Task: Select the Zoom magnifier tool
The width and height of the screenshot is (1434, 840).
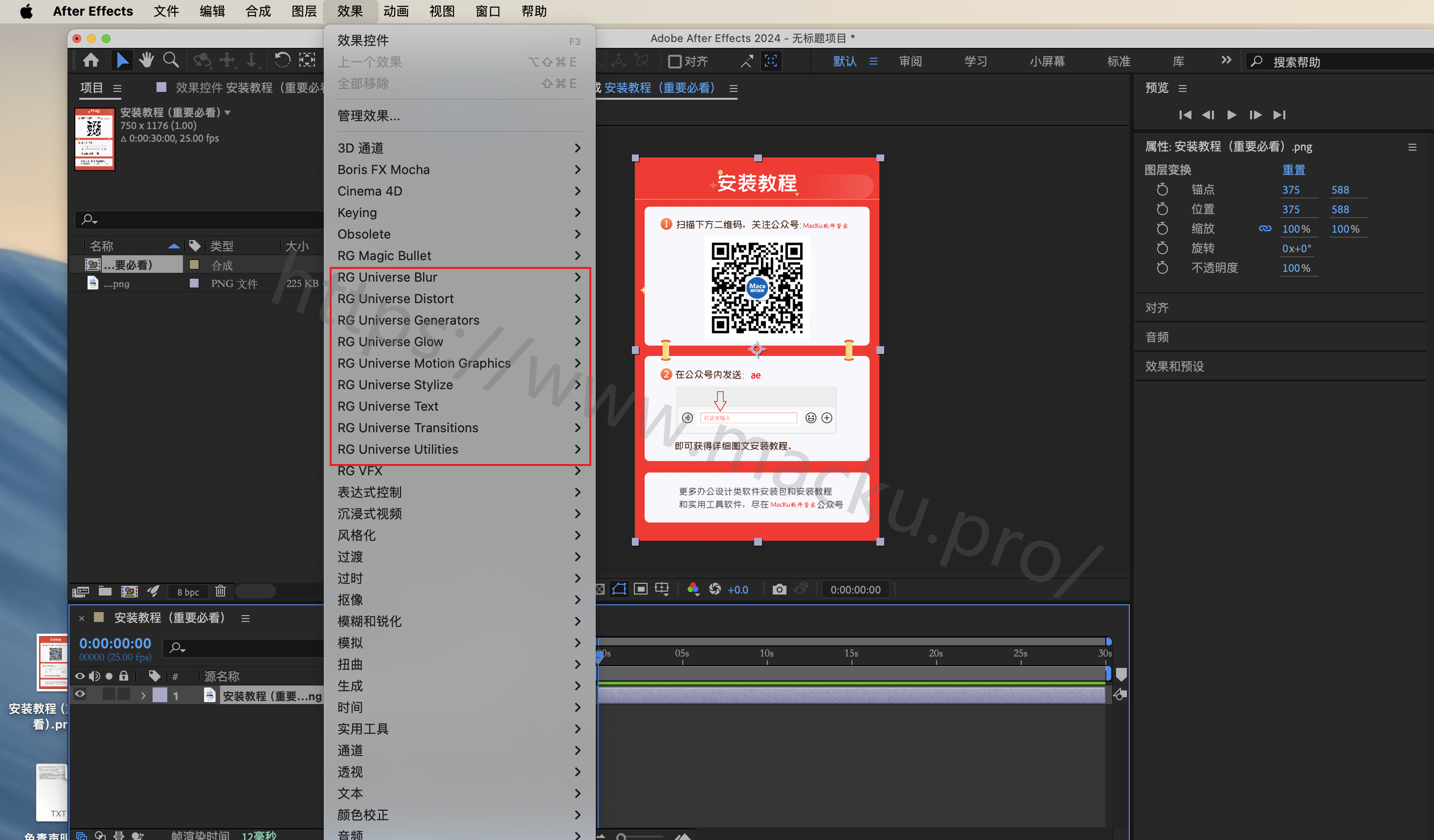Action: pos(171,60)
